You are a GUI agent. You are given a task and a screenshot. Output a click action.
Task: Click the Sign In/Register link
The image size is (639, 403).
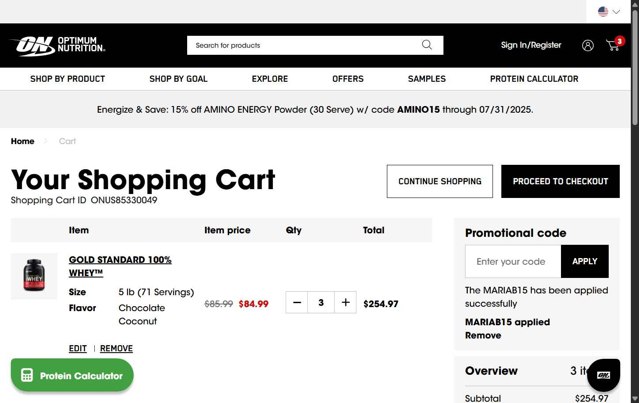tap(531, 45)
